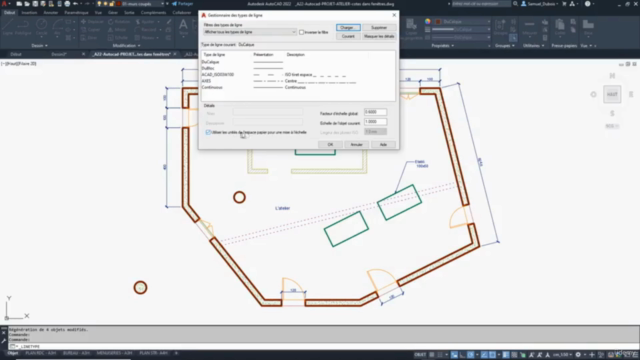
Task: Select the Arc tool
Action: pos(57,27)
